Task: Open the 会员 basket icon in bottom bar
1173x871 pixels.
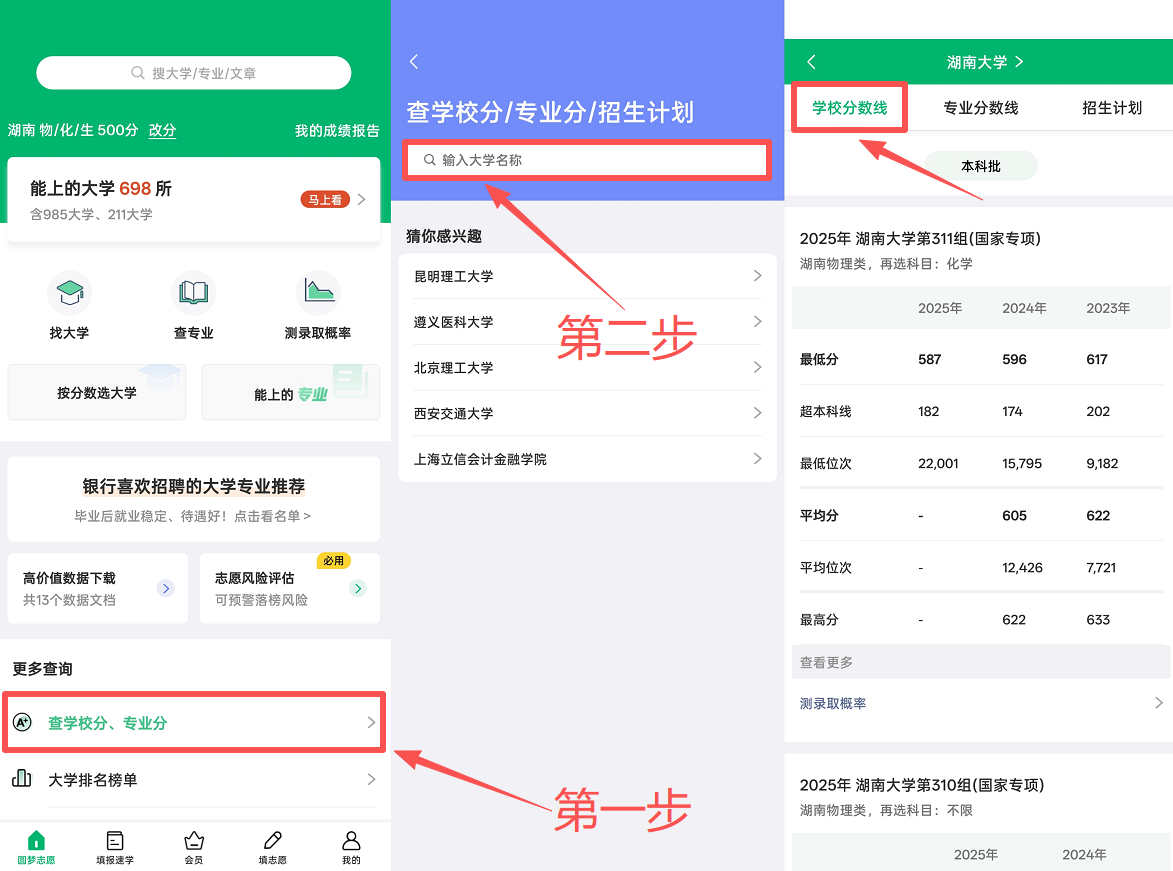Action: point(194,841)
